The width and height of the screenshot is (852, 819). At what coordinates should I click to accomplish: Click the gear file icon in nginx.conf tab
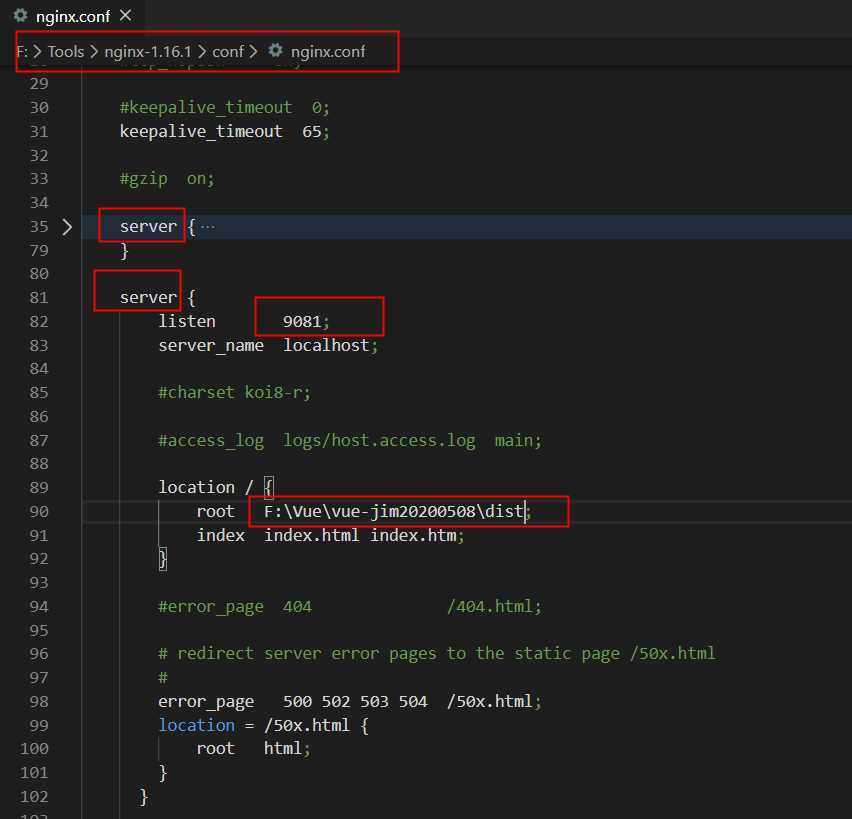21,15
